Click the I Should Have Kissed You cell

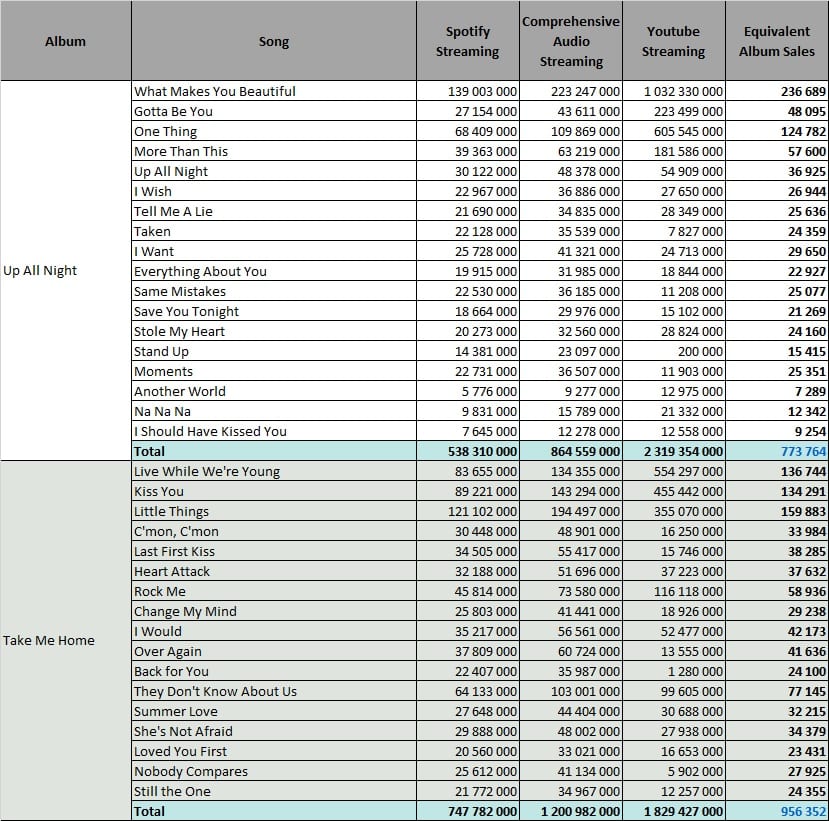pos(274,431)
